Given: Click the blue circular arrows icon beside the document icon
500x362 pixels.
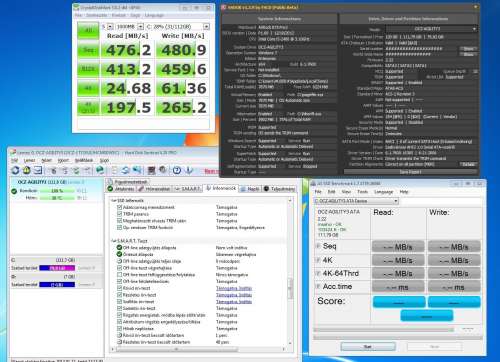Looking at the screenshot, I should point(125,170).
